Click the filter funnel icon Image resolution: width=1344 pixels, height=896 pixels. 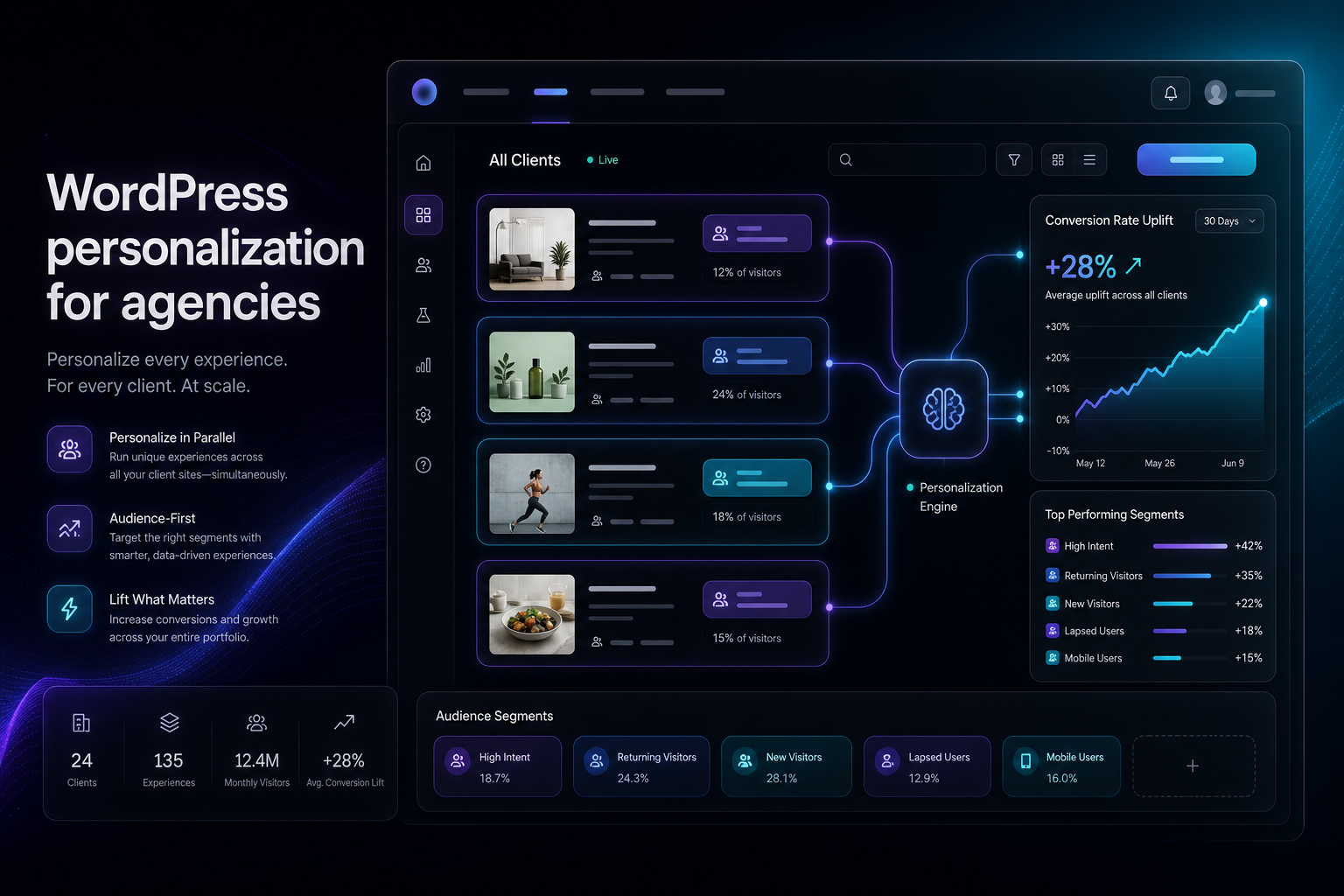click(1014, 160)
